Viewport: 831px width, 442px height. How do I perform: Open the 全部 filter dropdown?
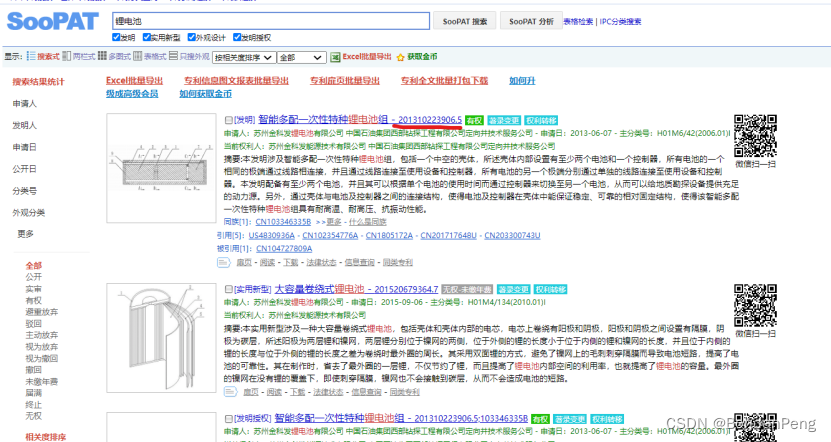point(301,57)
